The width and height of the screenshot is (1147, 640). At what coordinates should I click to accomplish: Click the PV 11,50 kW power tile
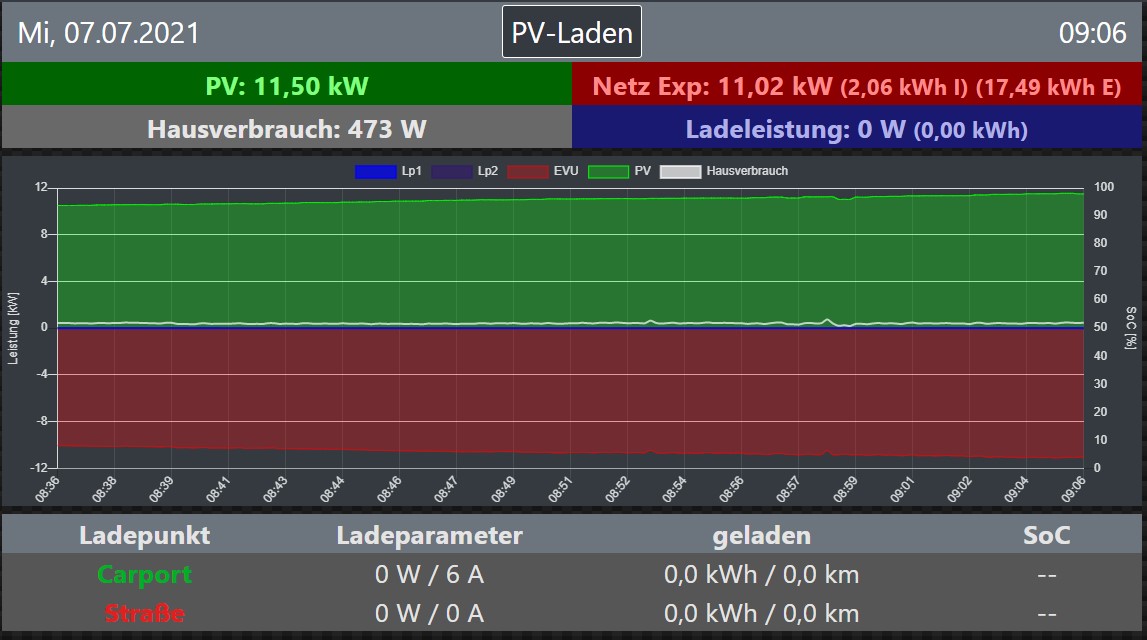tap(286, 86)
